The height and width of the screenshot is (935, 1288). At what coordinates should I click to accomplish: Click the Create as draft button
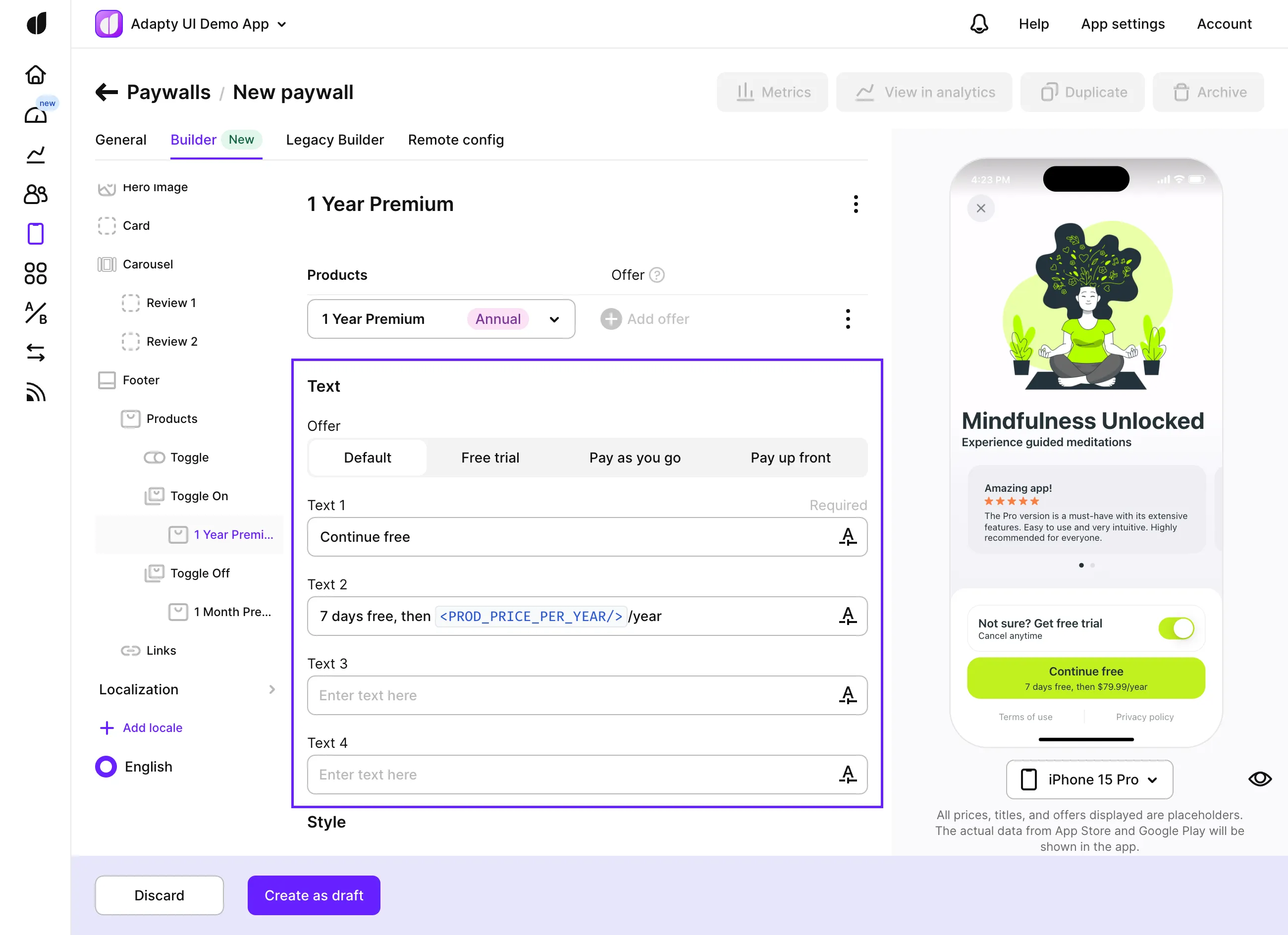pyautogui.click(x=314, y=895)
